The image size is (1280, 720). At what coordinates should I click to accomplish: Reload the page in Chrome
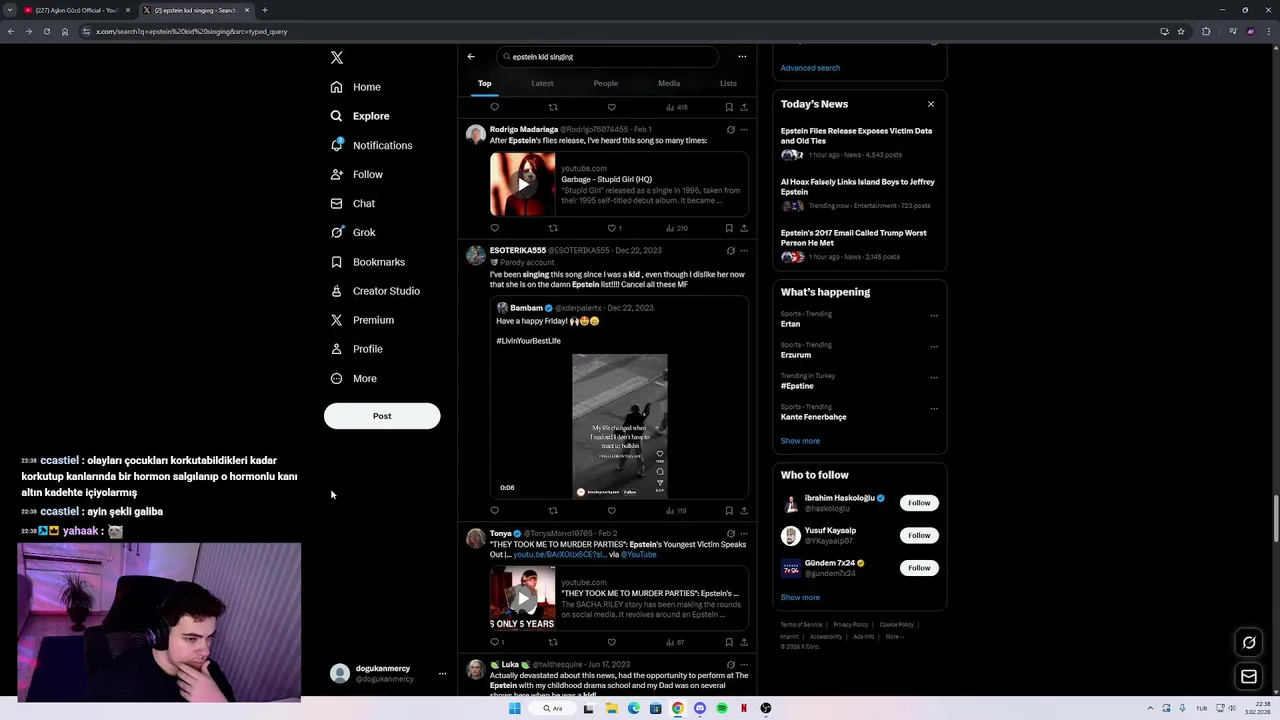tap(46, 31)
